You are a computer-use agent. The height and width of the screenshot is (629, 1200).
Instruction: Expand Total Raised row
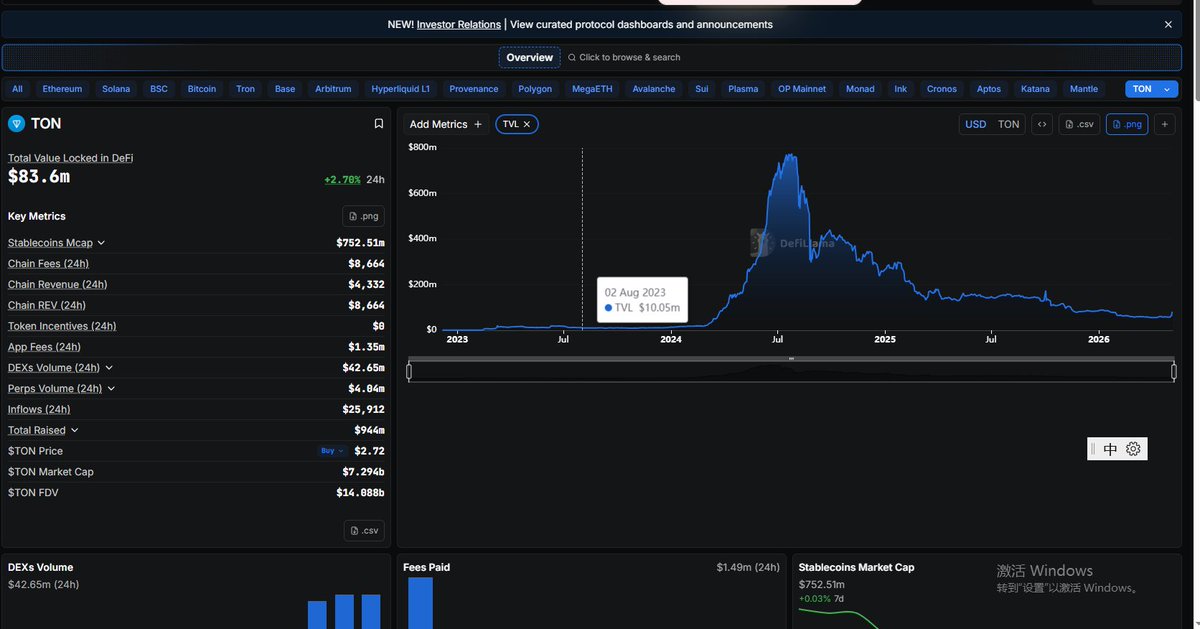click(74, 430)
